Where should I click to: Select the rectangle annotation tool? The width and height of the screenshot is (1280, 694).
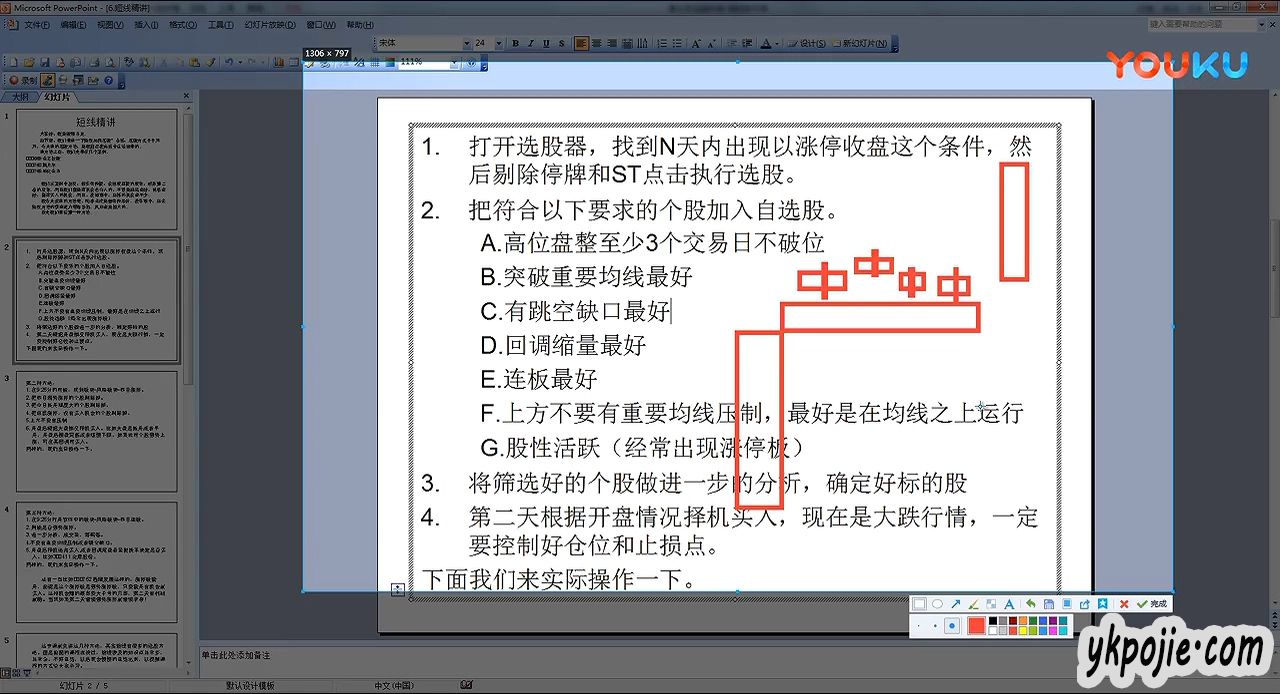[920, 604]
